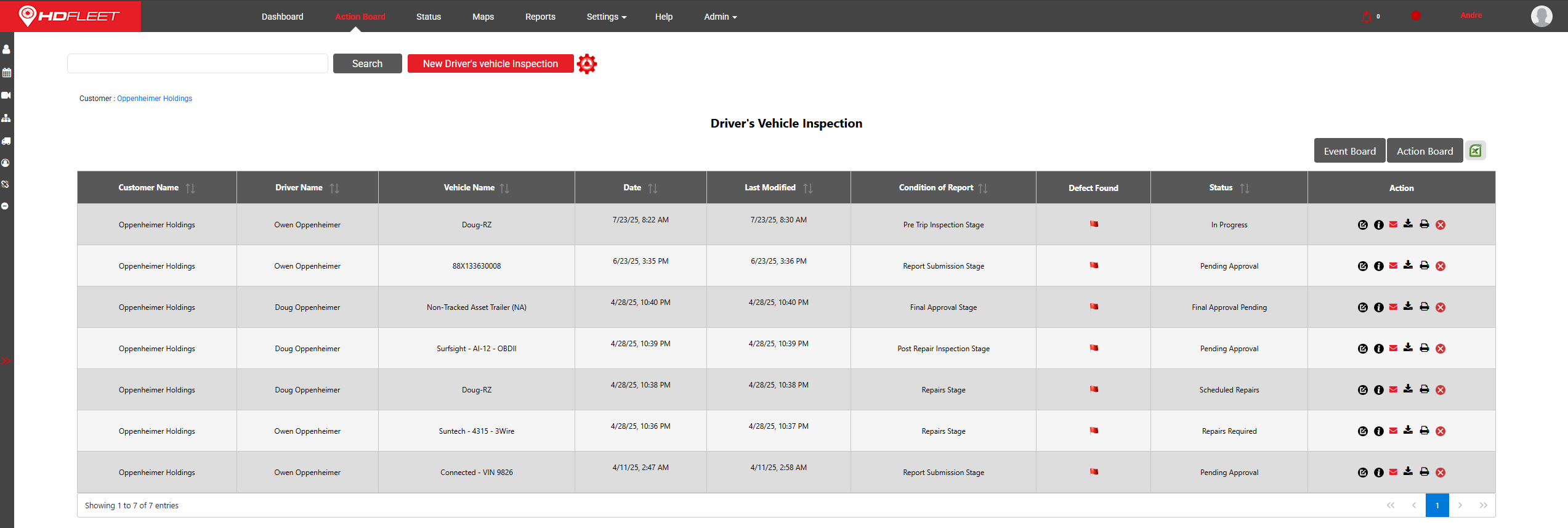The width and height of the screenshot is (1568, 528).
Task: Go to previous page arrow
Action: coord(1413,505)
